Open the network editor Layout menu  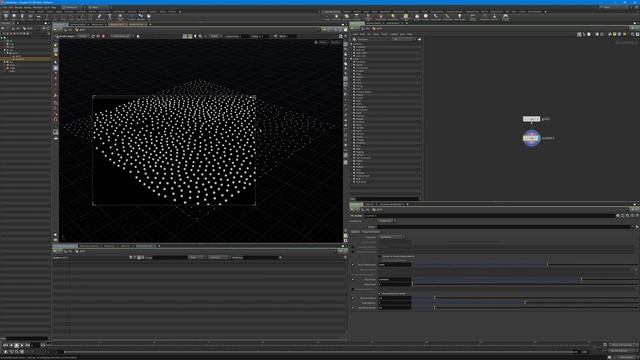[393, 34]
